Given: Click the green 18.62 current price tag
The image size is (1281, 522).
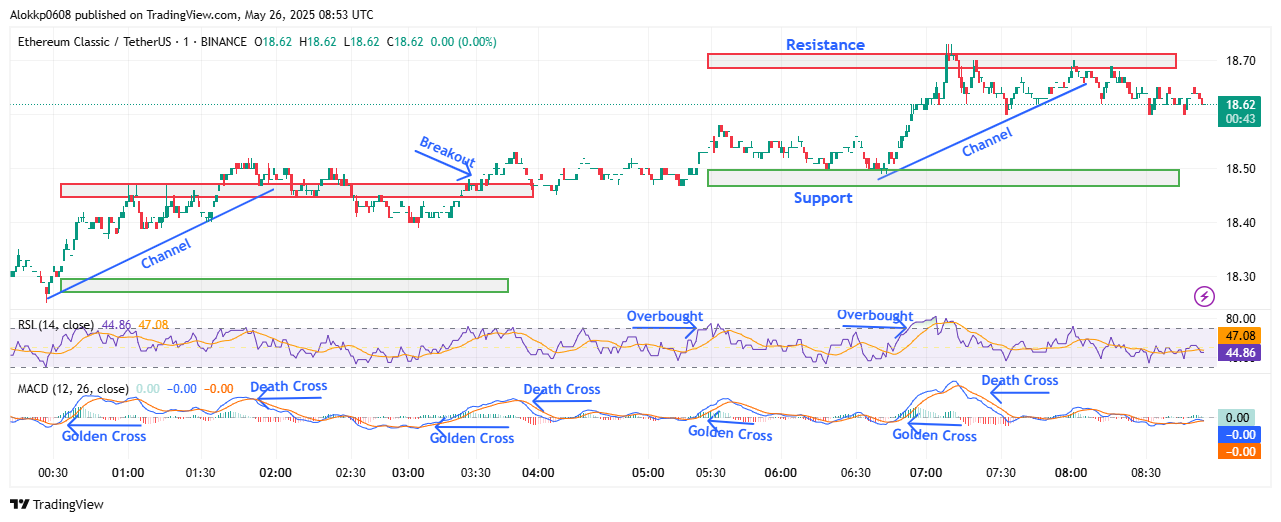Looking at the screenshot, I should tap(1241, 104).
